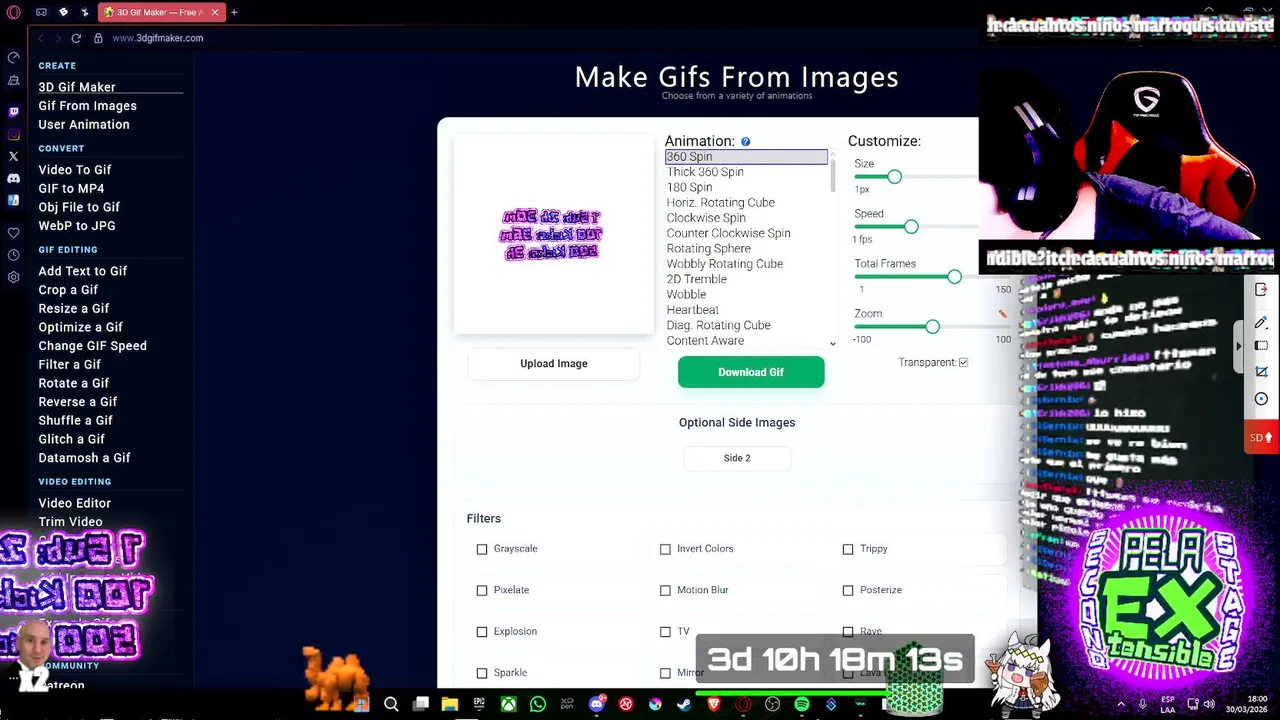Expand the capture toolbar collapse arrow

point(1238,346)
